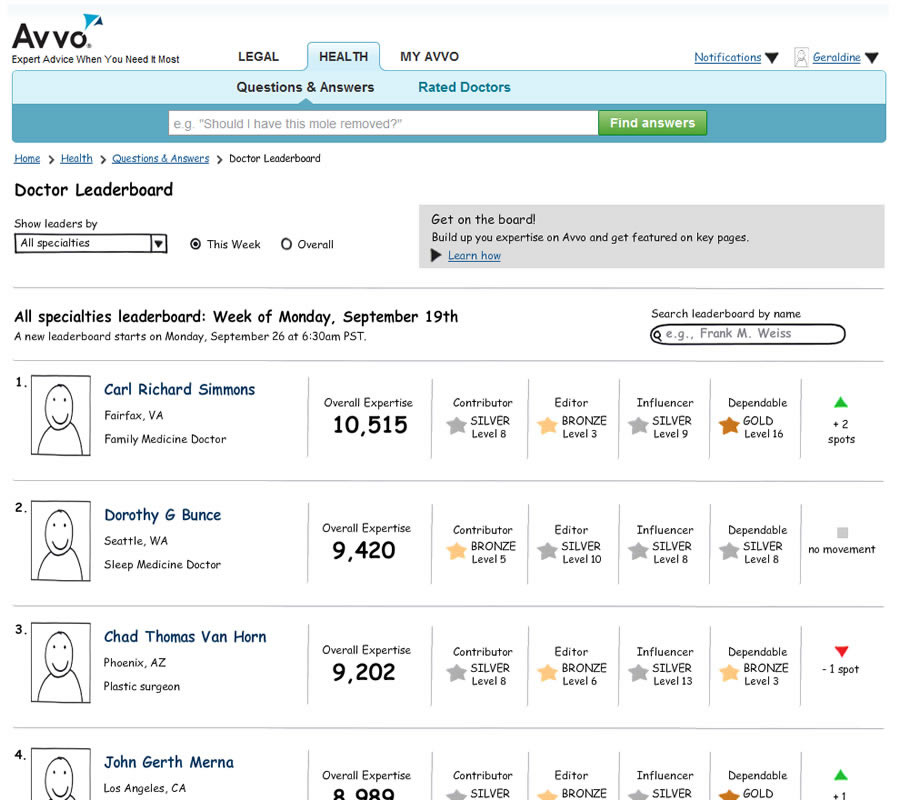
Task: Go to Health breadcrumb link
Action: pyautogui.click(x=76, y=158)
